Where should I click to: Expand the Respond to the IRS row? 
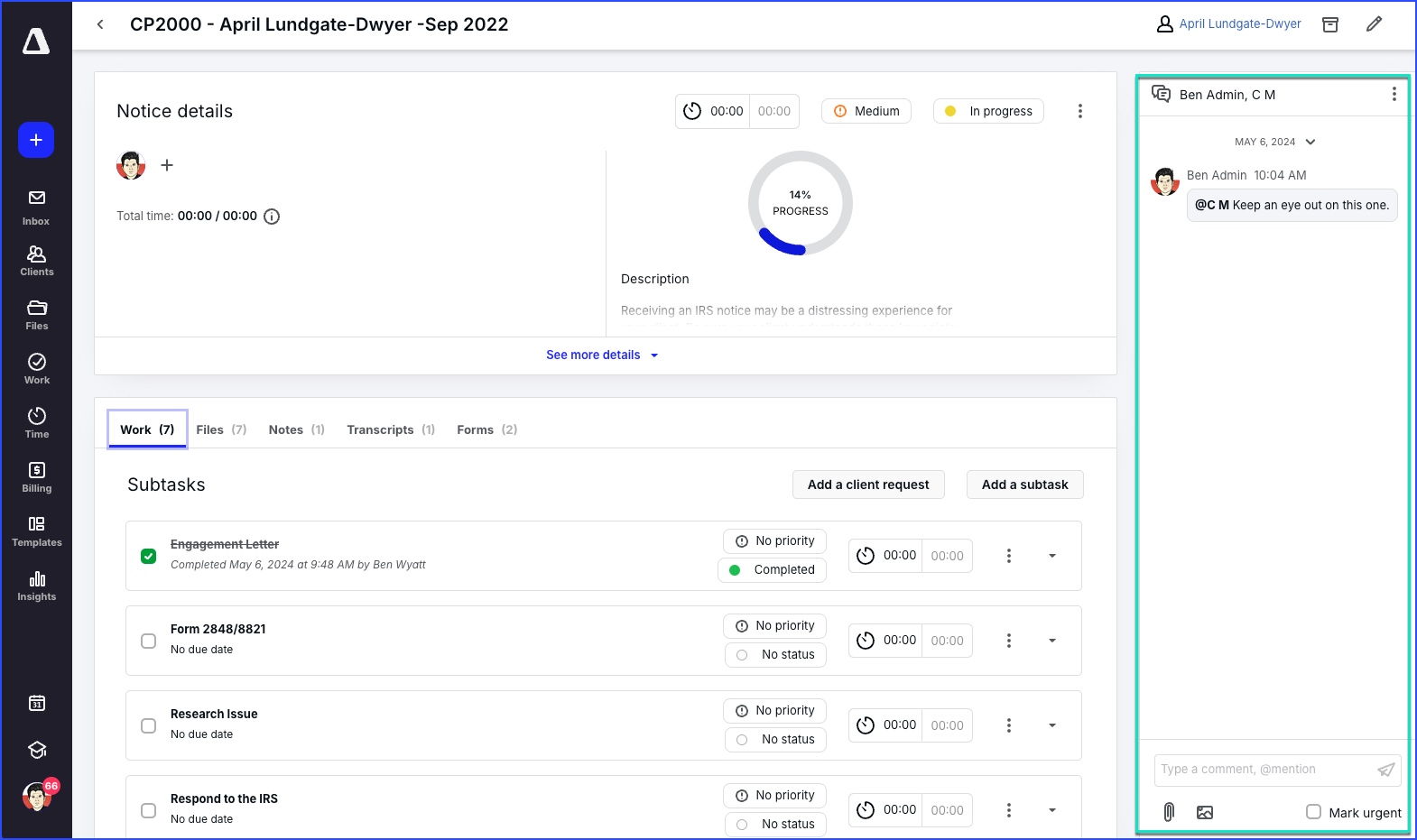pos(1052,810)
